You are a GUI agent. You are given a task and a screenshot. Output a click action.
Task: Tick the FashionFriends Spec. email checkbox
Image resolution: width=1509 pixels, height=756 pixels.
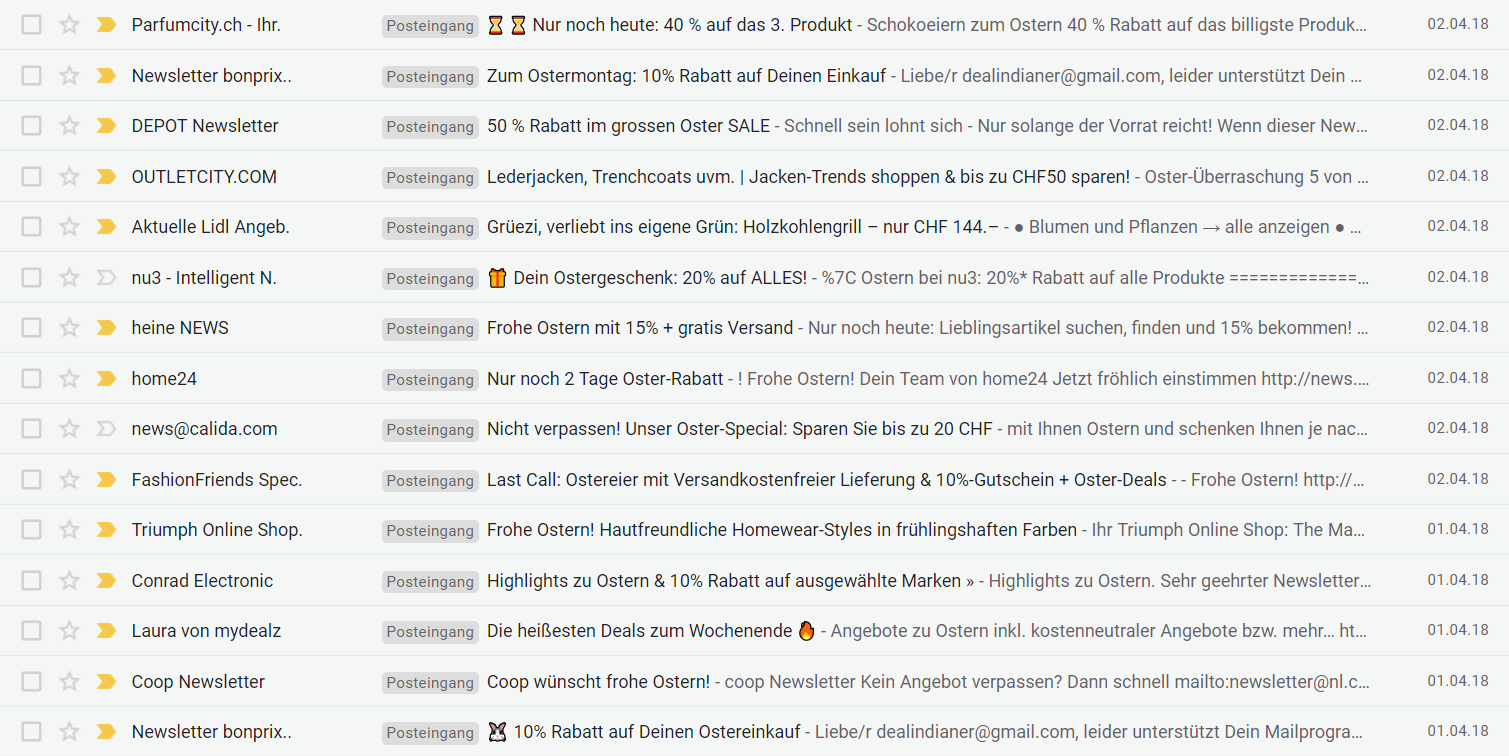pyautogui.click(x=32, y=480)
